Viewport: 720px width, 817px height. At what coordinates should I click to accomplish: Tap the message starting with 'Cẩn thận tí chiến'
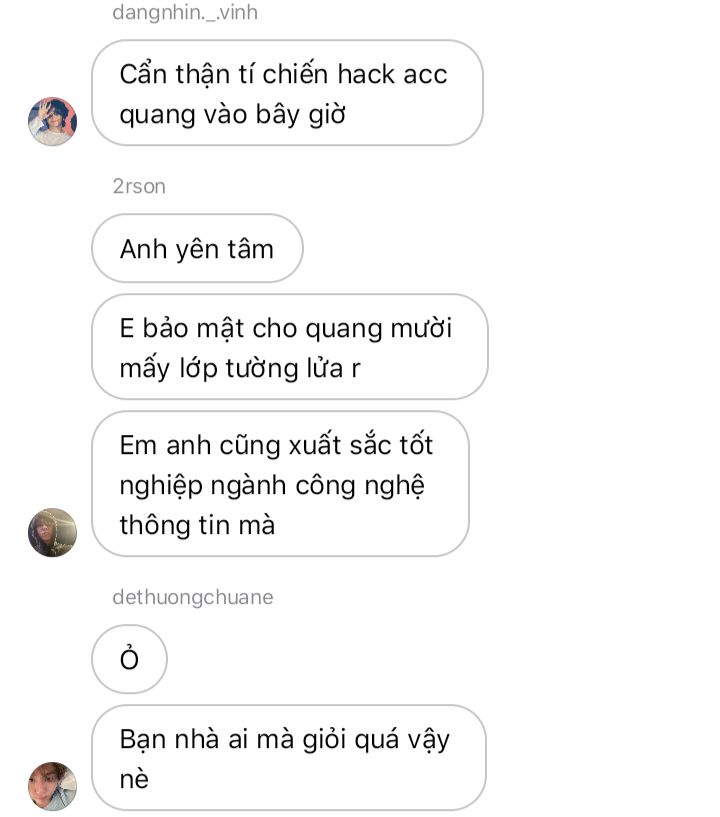(287, 93)
